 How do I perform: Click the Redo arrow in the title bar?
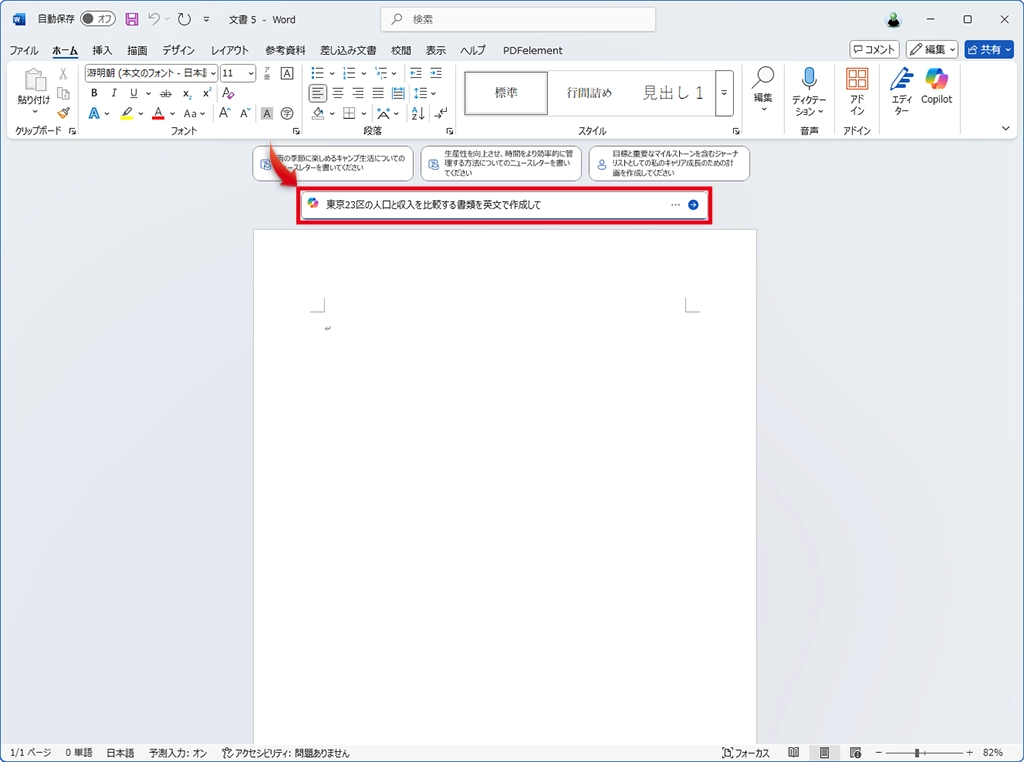[x=184, y=20]
